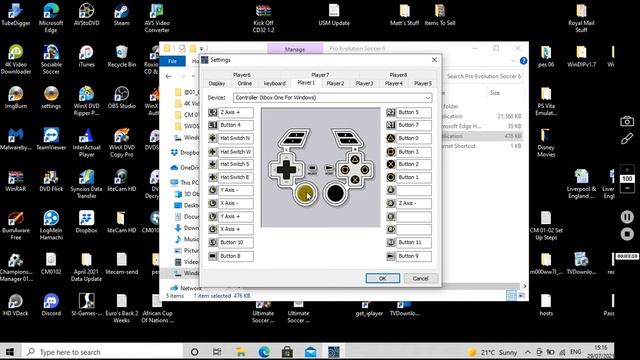Close the Settings dialog
Image resolution: width=640 pixels, height=360 pixels.
tap(434, 60)
